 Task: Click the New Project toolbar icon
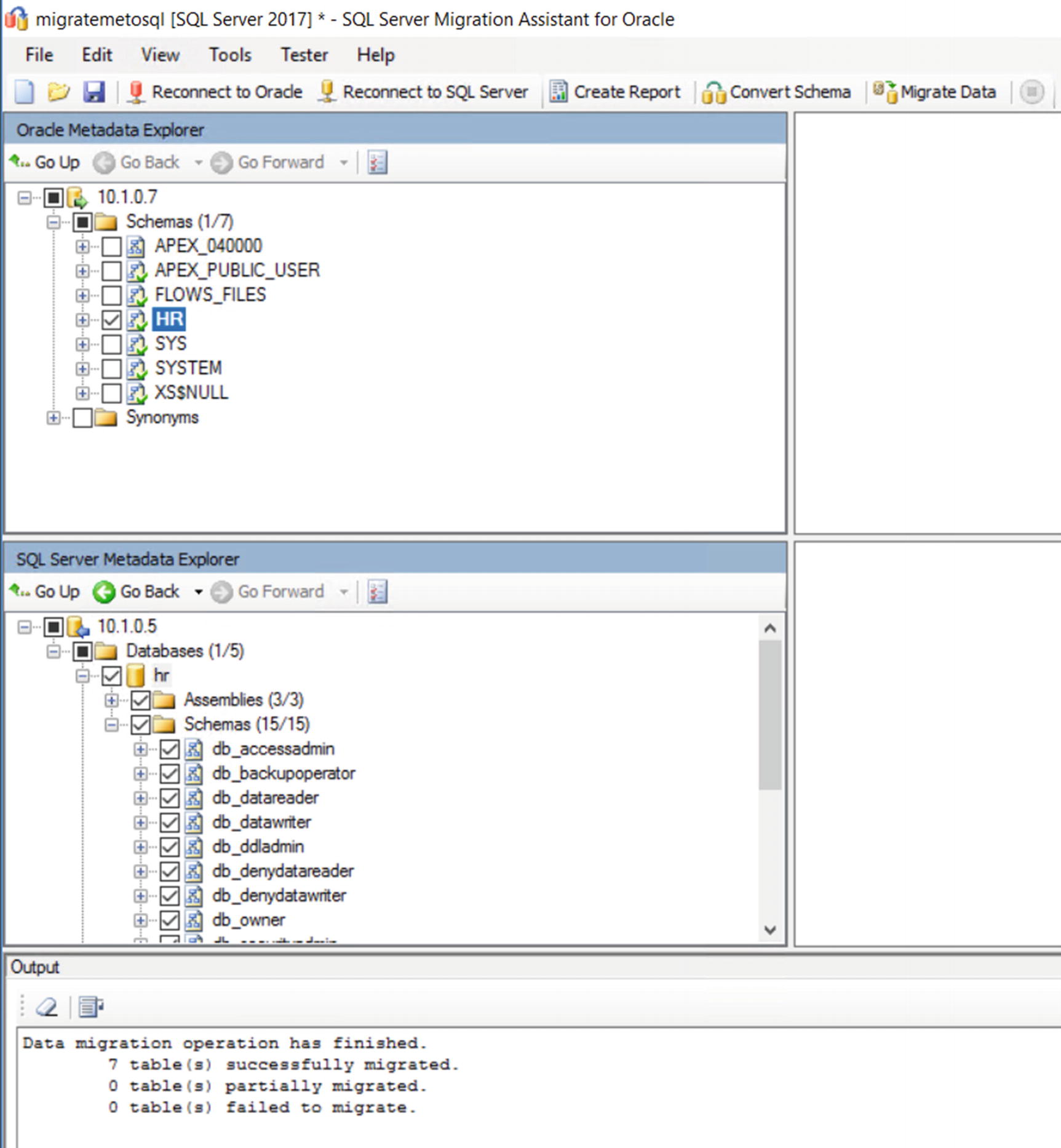(25, 92)
